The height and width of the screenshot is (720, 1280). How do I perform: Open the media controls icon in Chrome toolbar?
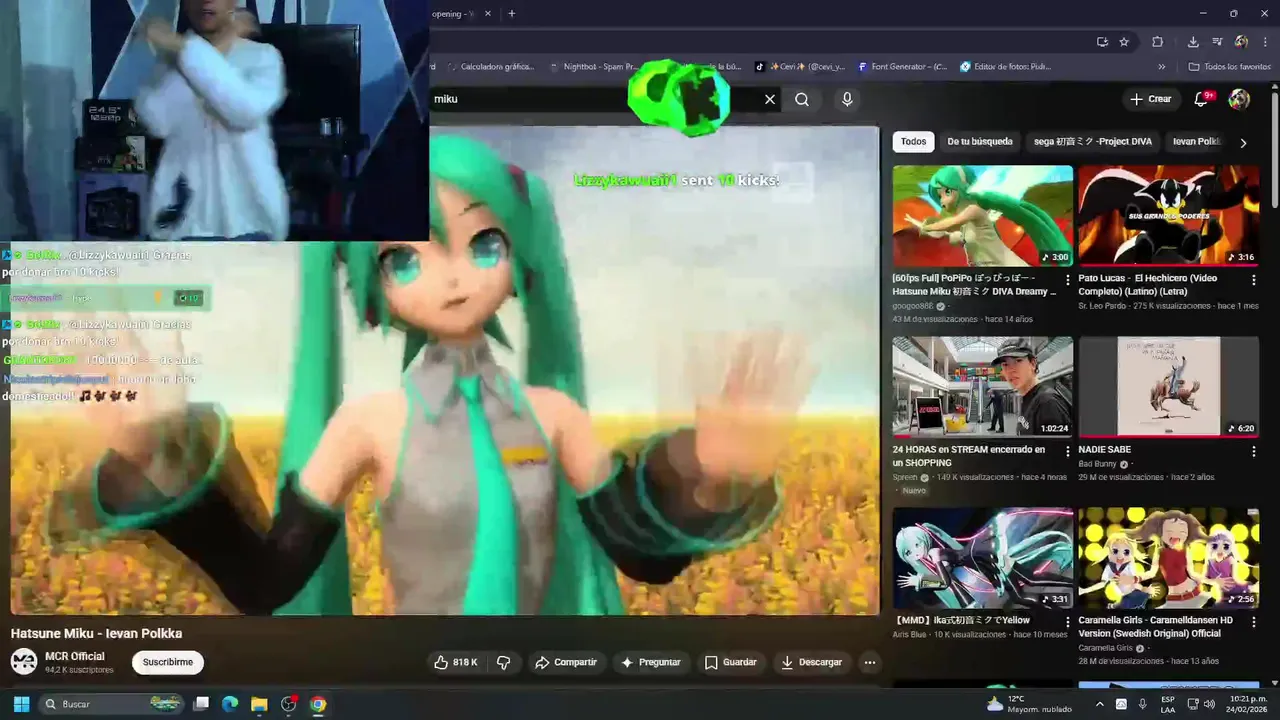(1217, 42)
